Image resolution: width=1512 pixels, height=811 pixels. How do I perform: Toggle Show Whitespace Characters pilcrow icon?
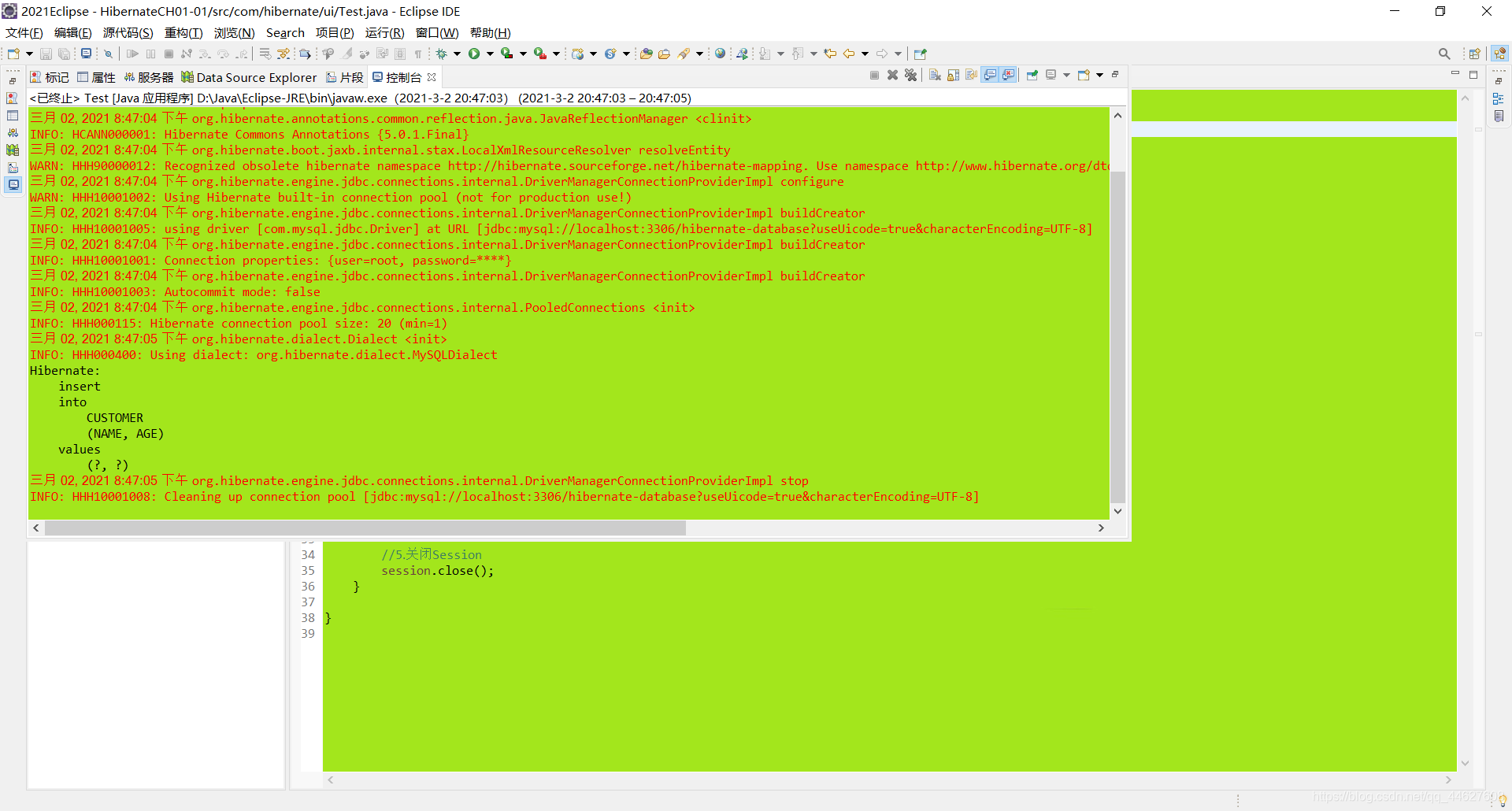coord(418,54)
